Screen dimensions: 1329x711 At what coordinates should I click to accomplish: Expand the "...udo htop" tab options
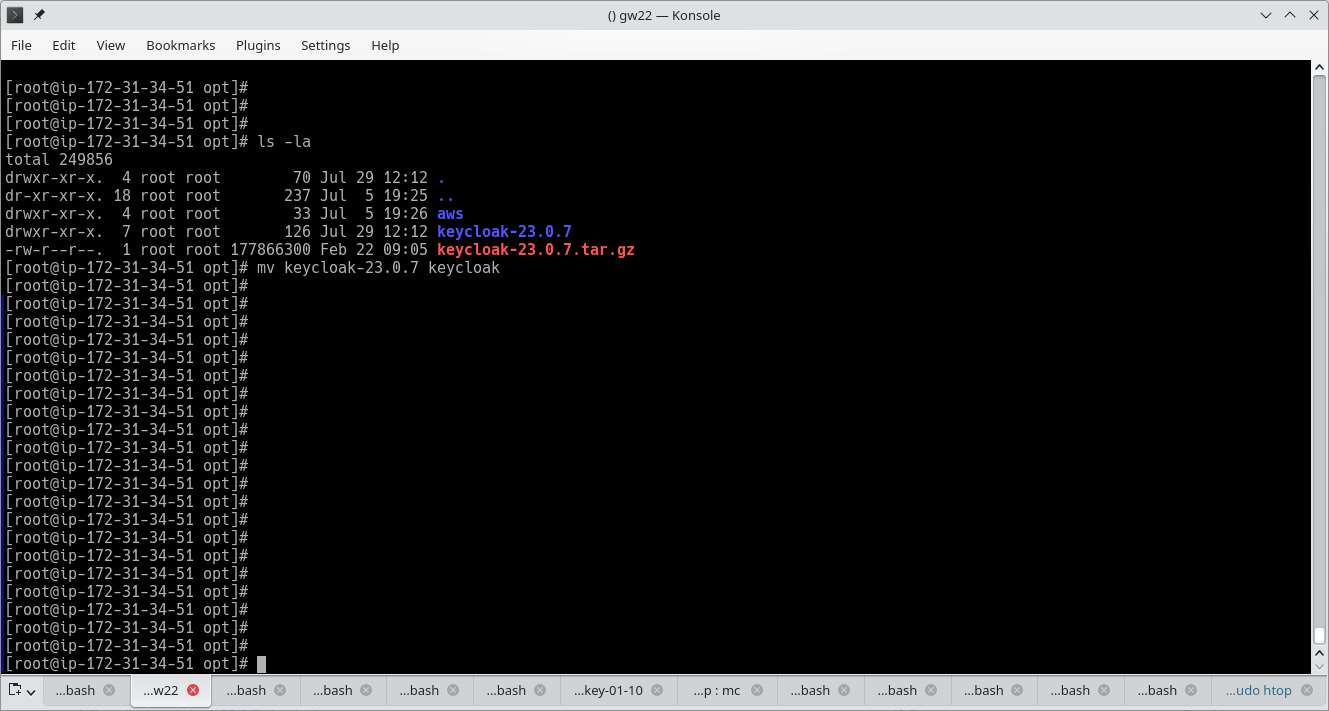(1305, 690)
